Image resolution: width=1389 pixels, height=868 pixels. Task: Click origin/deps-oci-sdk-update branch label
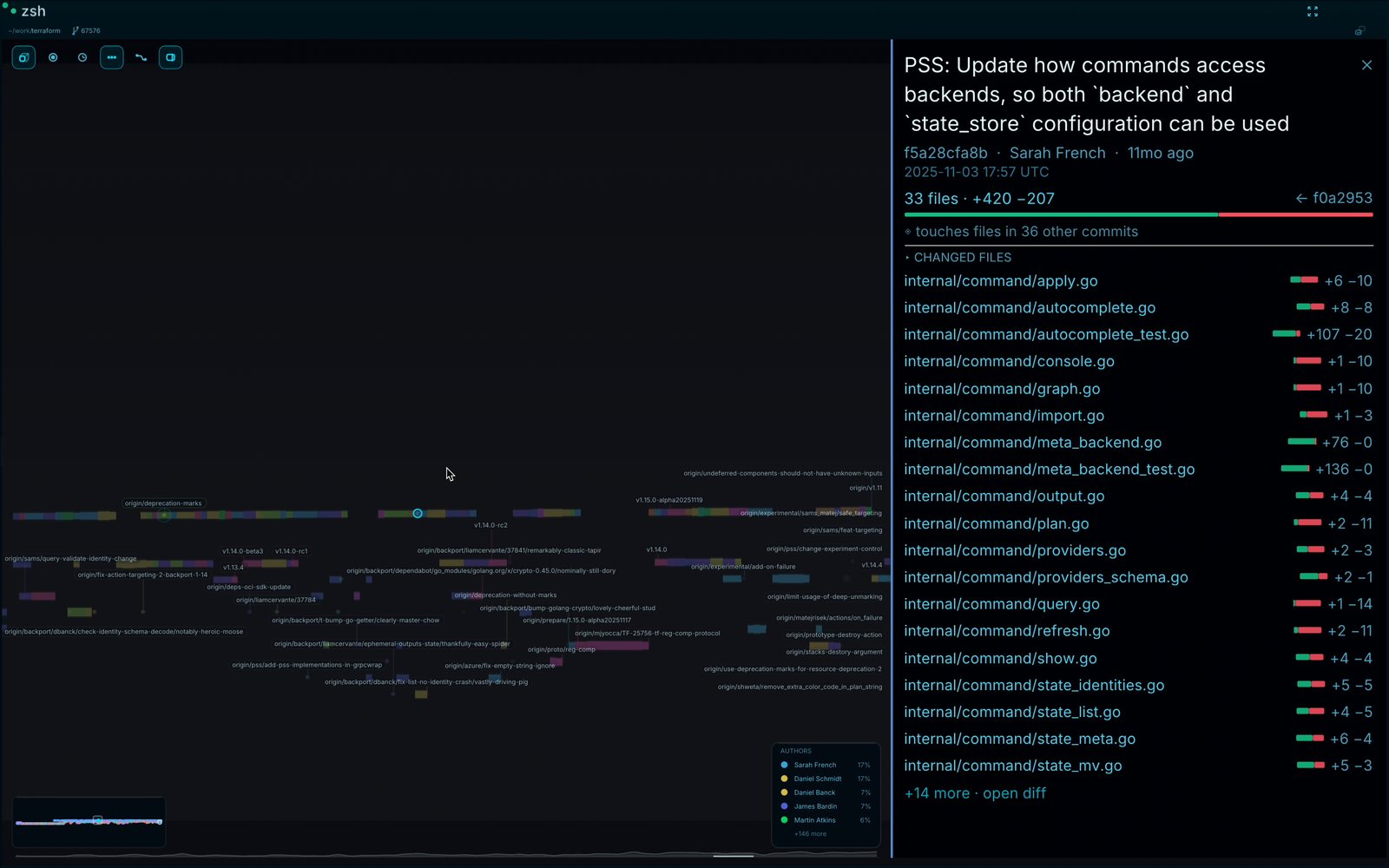tap(249, 588)
